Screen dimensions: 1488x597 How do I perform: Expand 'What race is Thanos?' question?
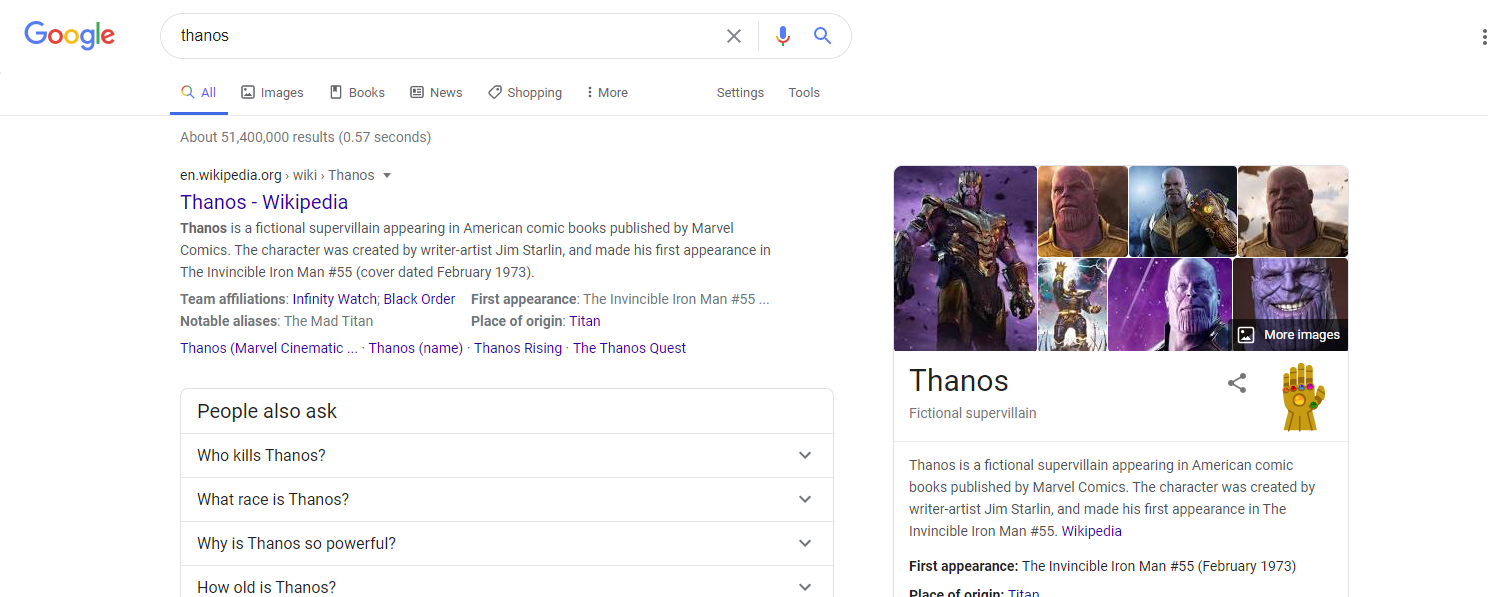click(506, 499)
